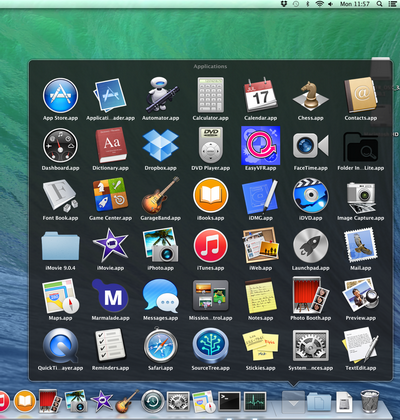Screen dimensions: 400x420
Task: Collapse the Applications stack via dock arrow
Action: 293,402
